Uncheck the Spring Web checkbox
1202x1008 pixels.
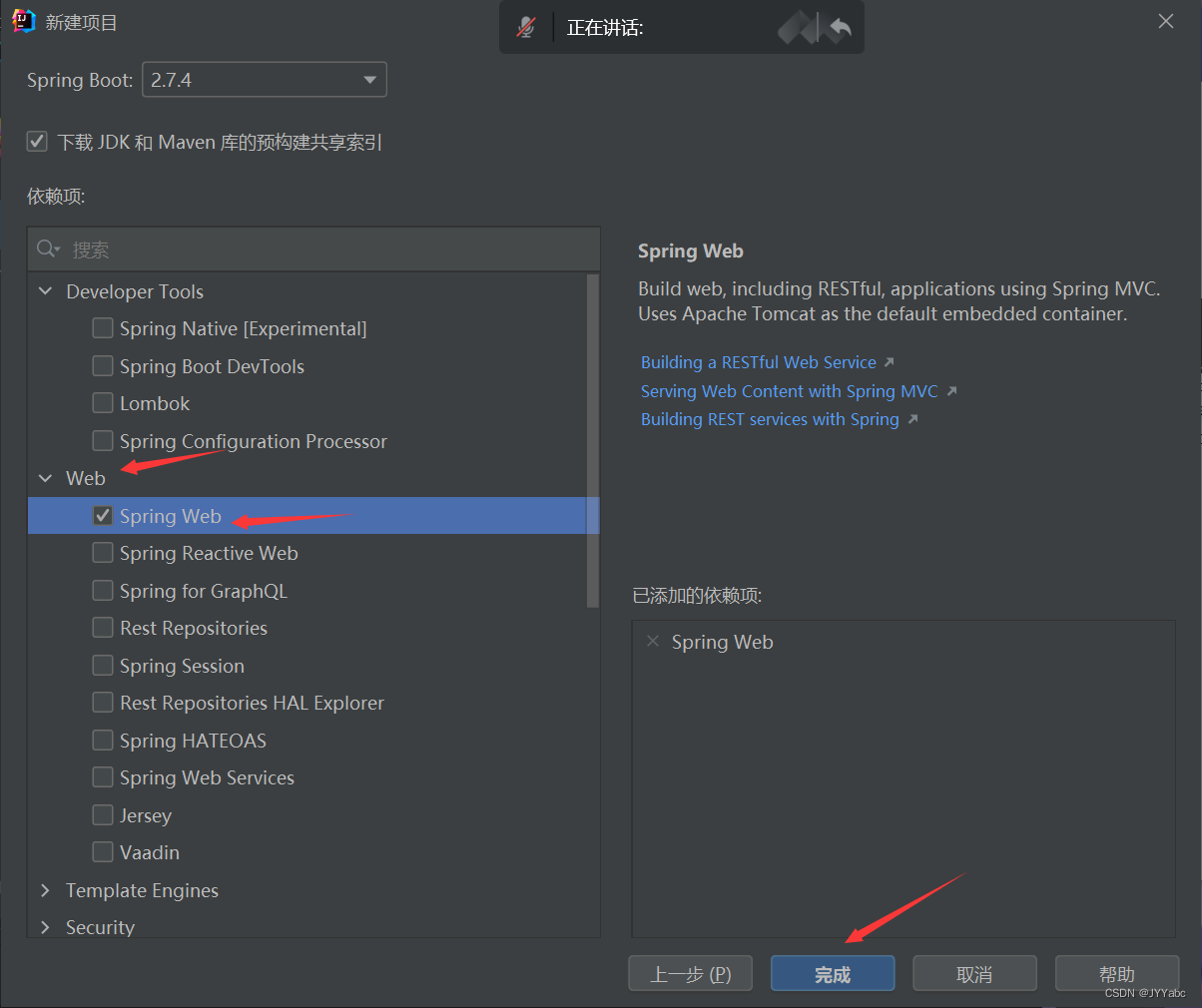[102, 516]
